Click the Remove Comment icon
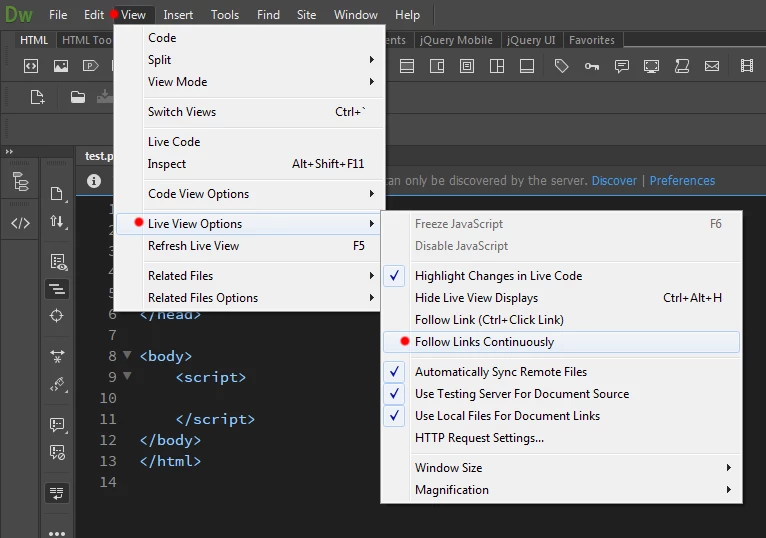 pyautogui.click(x=57, y=452)
